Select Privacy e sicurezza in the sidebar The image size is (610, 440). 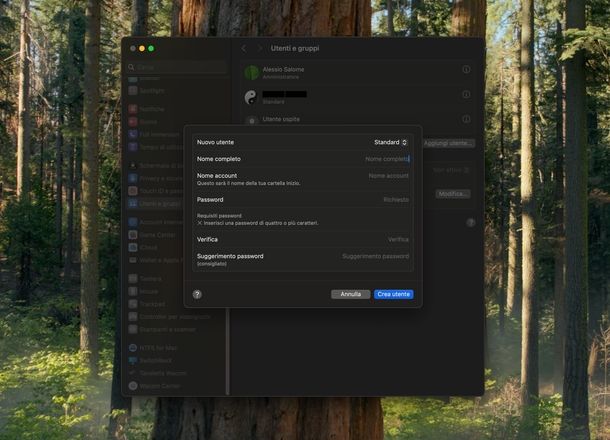(x=156, y=178)
